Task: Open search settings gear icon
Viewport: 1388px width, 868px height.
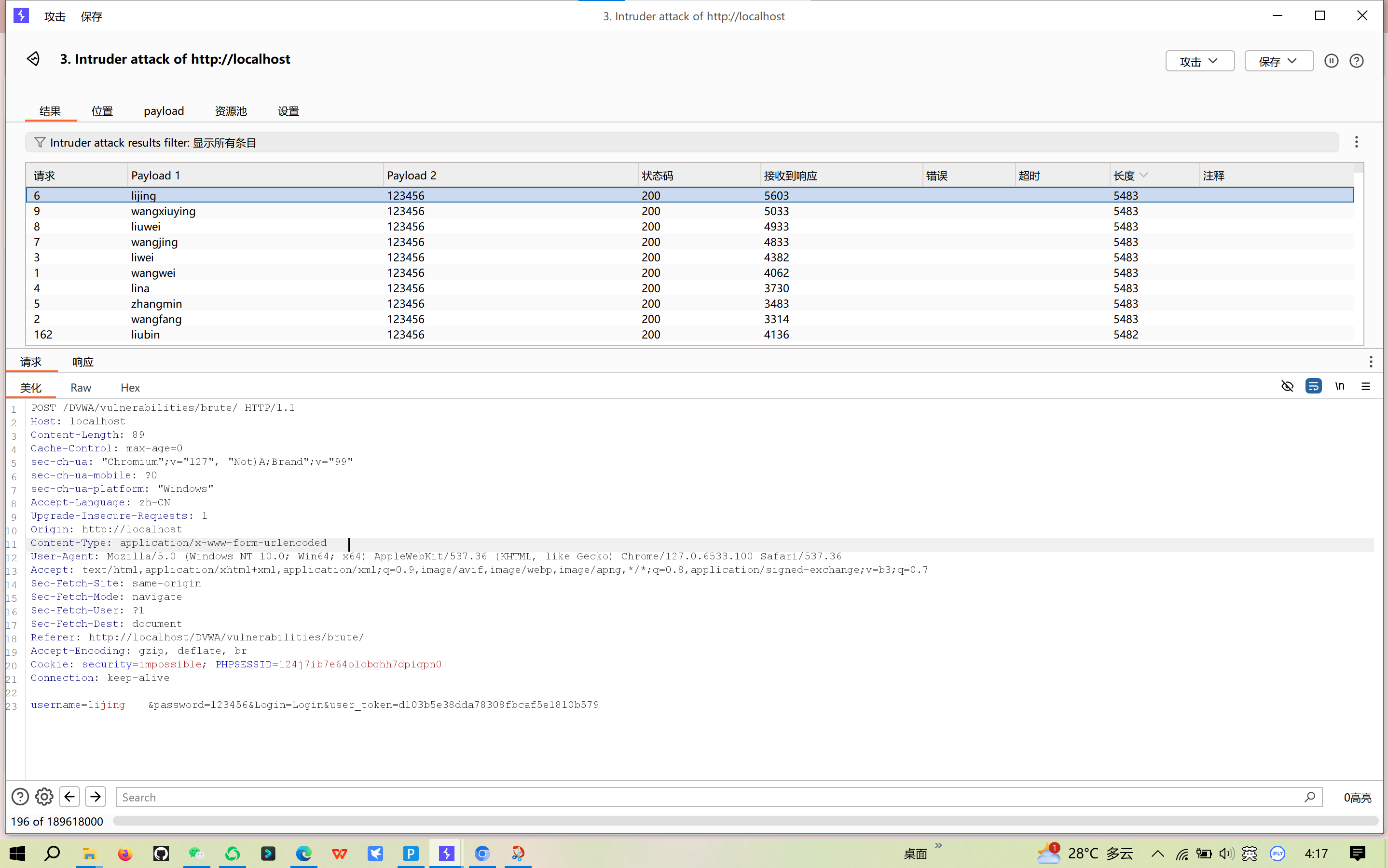Action: [44, 797]
